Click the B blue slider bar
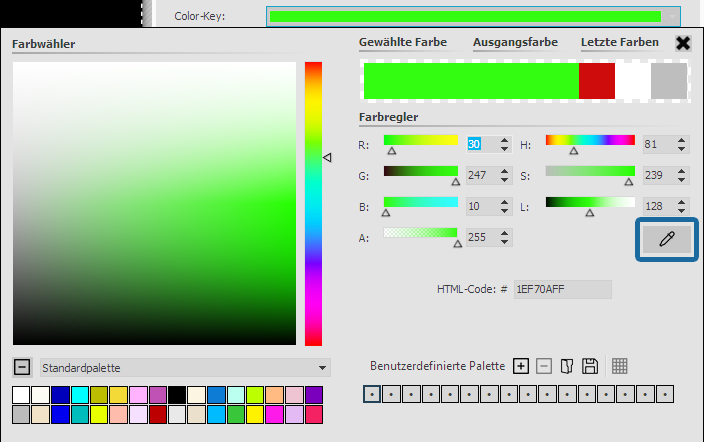This screenshot has width=704, height=442. (421, 202)
